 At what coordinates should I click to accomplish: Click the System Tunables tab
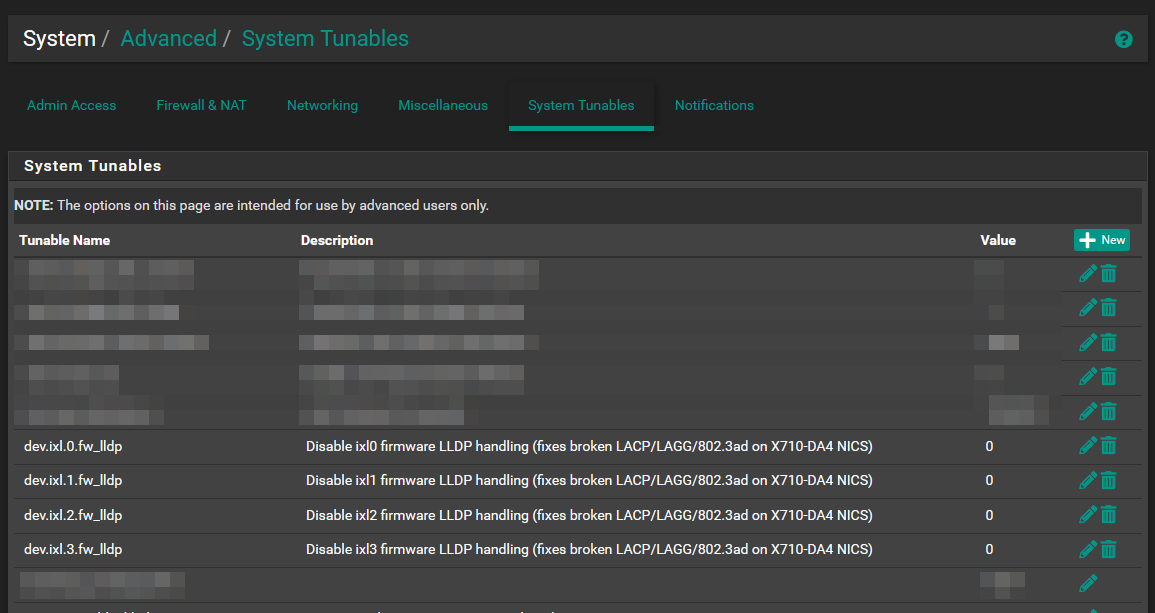[581, 105]
